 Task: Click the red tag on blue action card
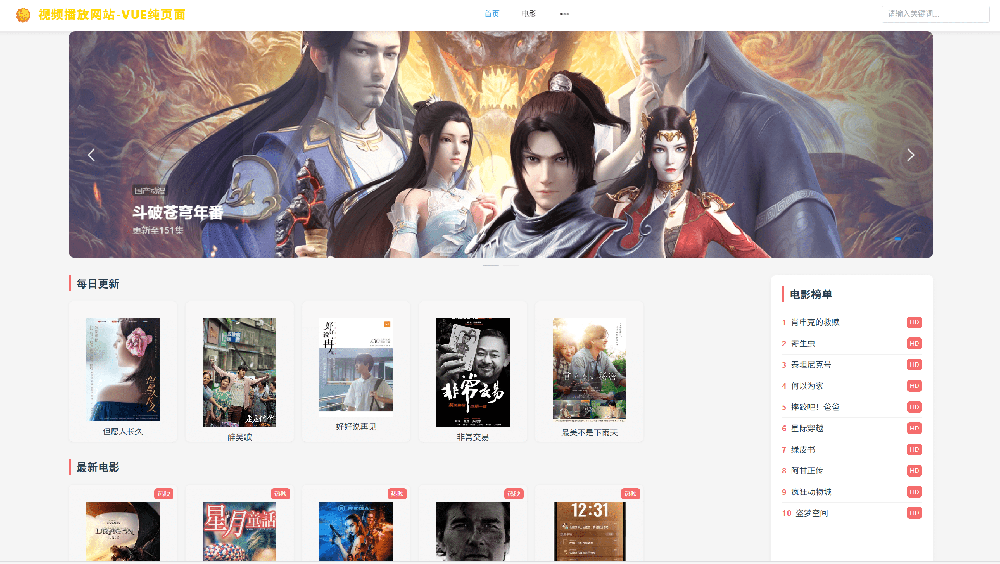tap(397, 493)
